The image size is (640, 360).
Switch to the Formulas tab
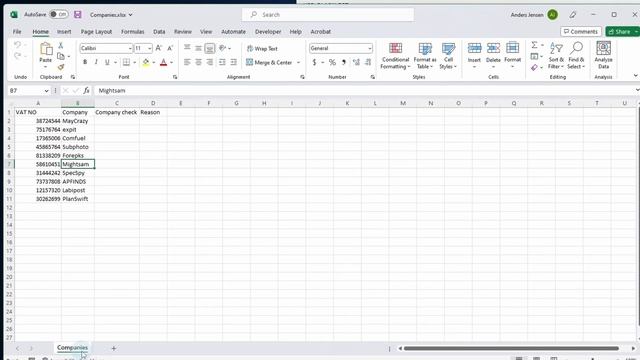point(133,32)
